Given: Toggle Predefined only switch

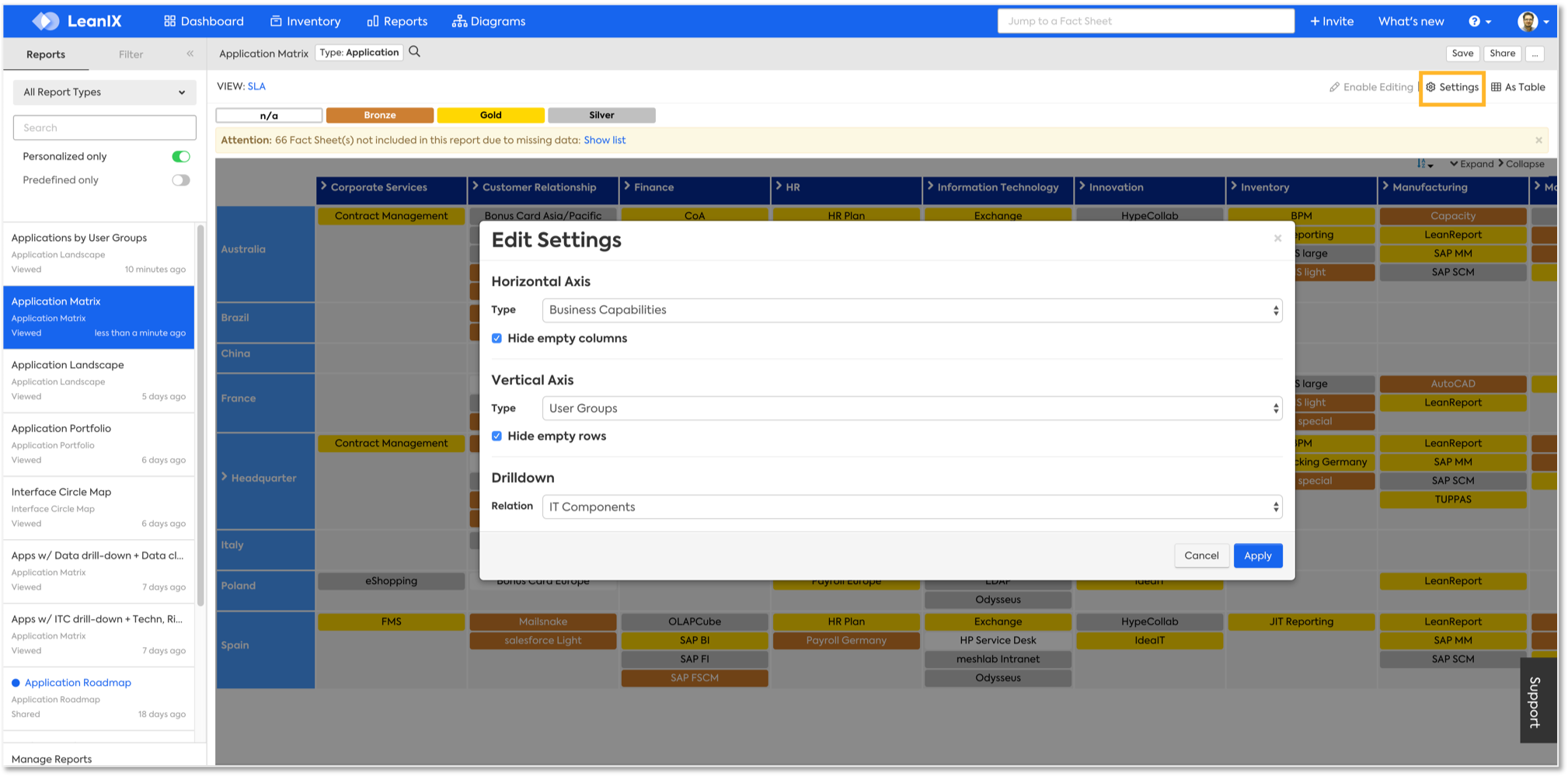Looking at the screenshot, I should click(180, 180).
